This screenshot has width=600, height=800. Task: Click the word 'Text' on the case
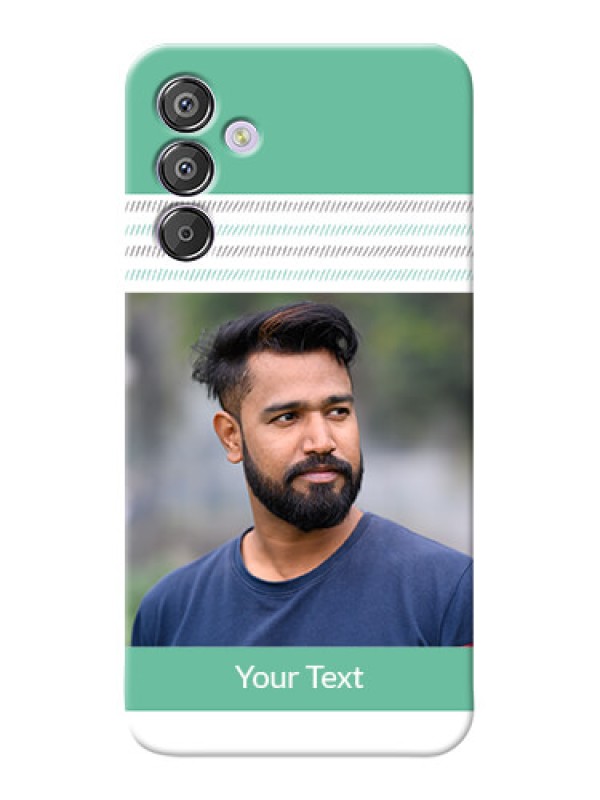coord(336,678)
